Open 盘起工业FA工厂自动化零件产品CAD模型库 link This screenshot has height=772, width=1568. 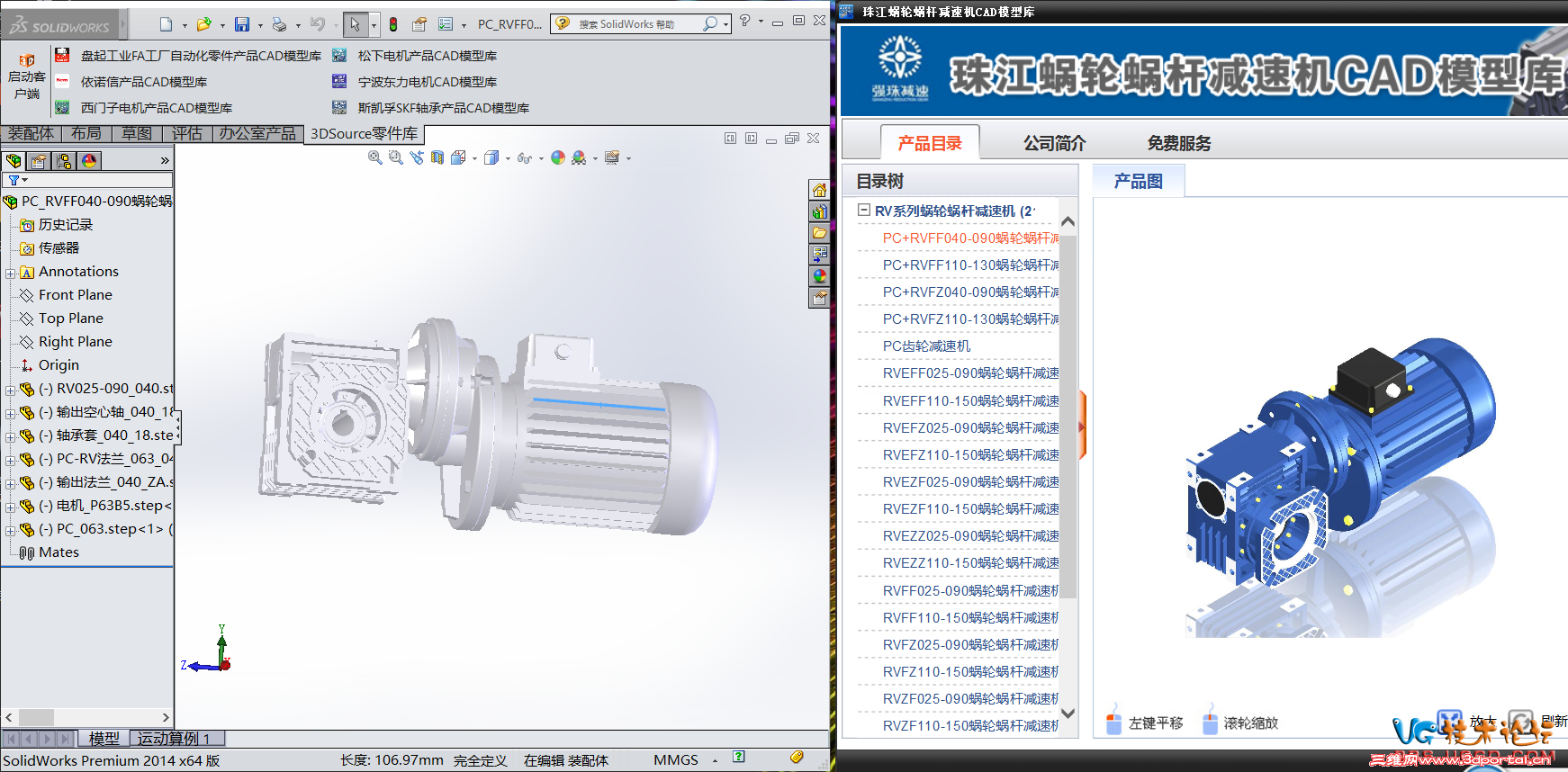pos(201,56)
